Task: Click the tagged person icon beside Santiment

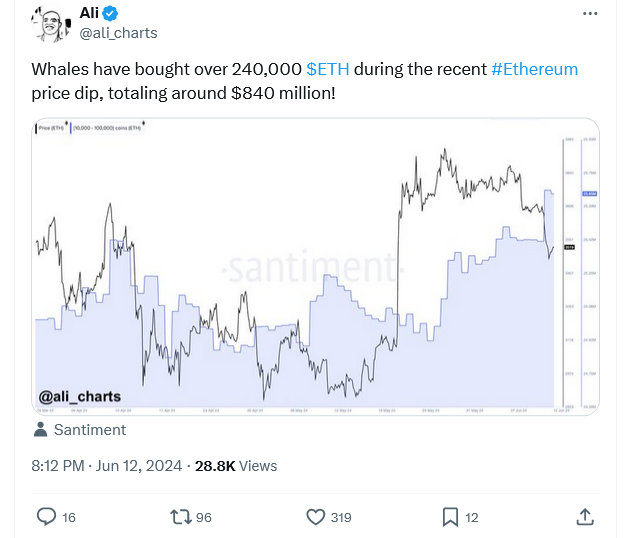Action: [40, 429]
